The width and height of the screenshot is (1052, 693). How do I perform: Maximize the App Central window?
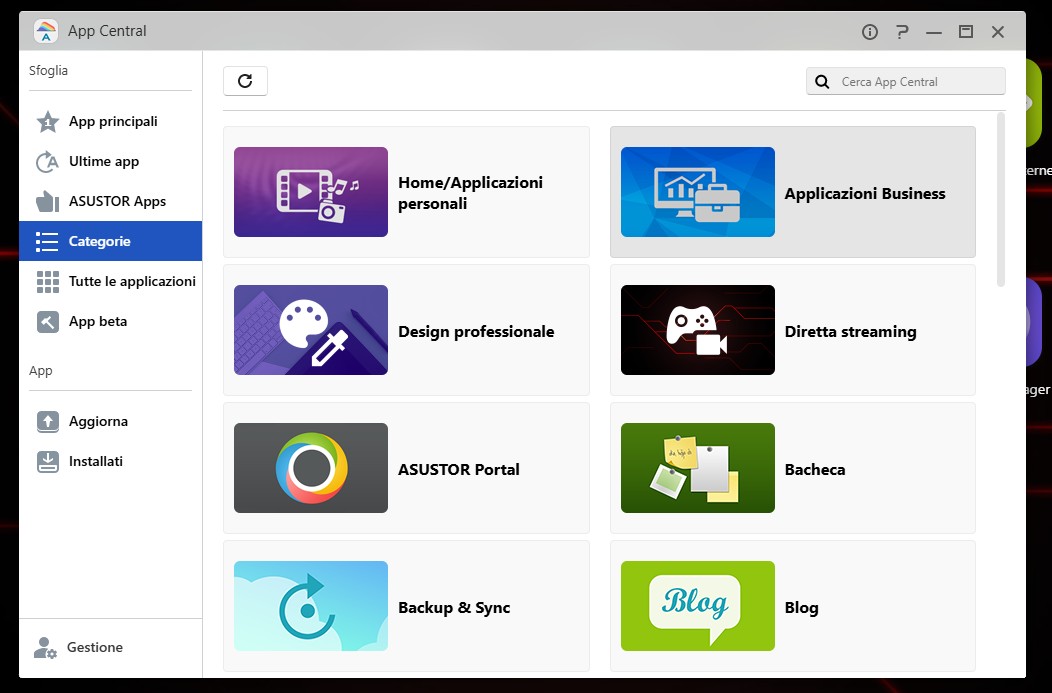[x=965, y=32]
